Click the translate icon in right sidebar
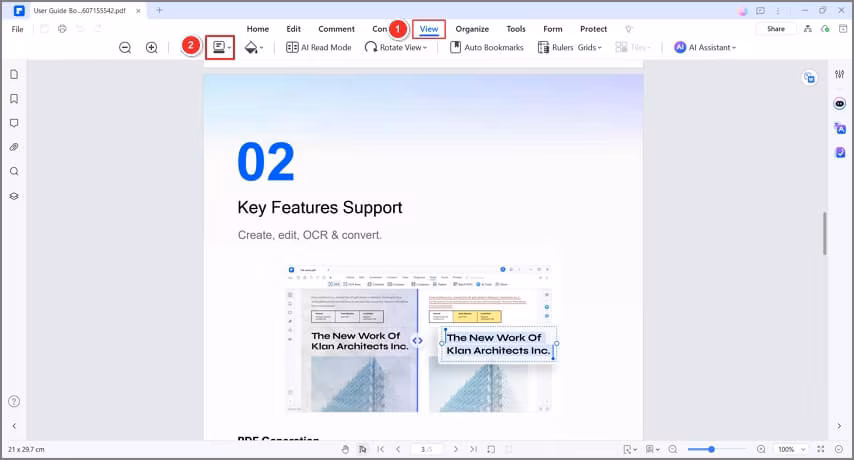The image size is (854, 460). 840,128
